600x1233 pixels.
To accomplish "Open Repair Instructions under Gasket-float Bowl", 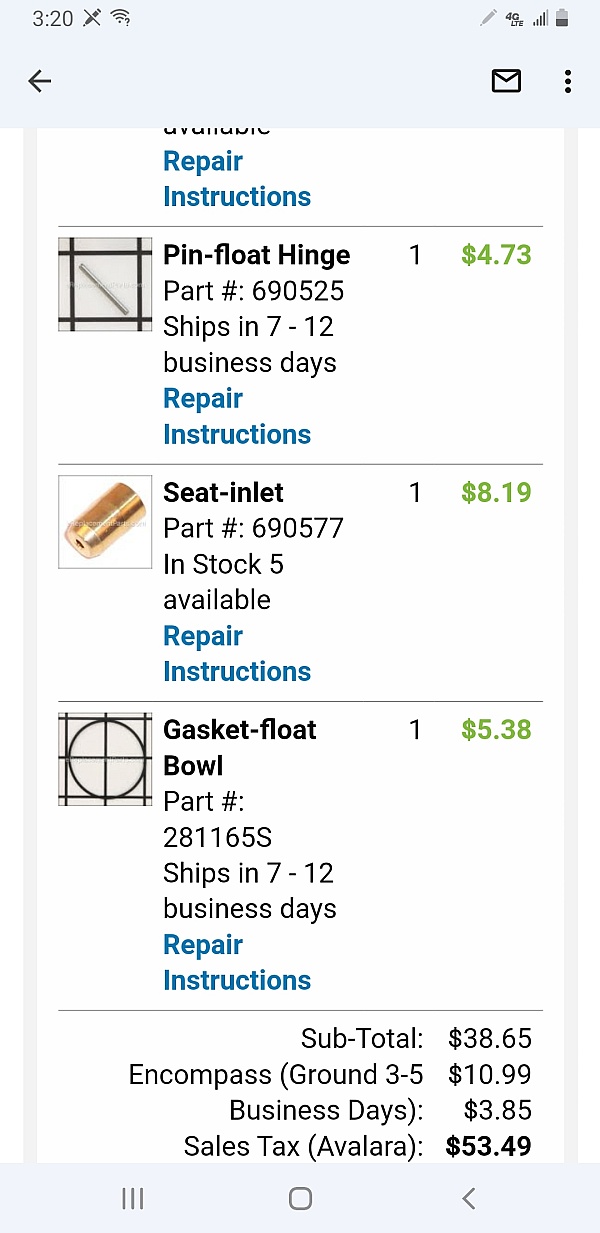I will [x=237, y=963].
